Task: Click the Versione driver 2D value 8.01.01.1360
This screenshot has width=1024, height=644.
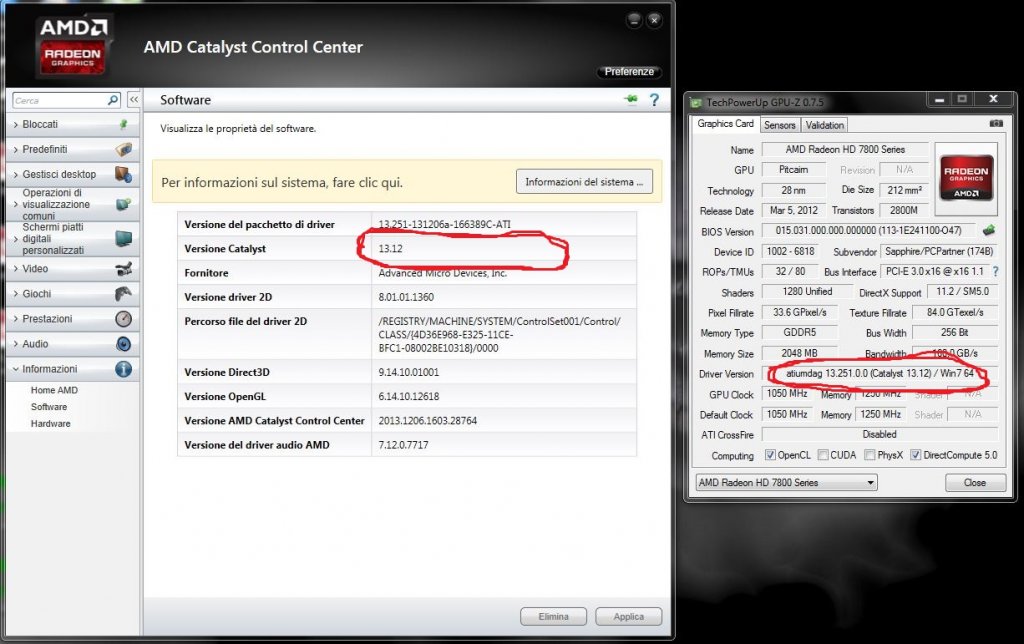Action: click(406, 297)
